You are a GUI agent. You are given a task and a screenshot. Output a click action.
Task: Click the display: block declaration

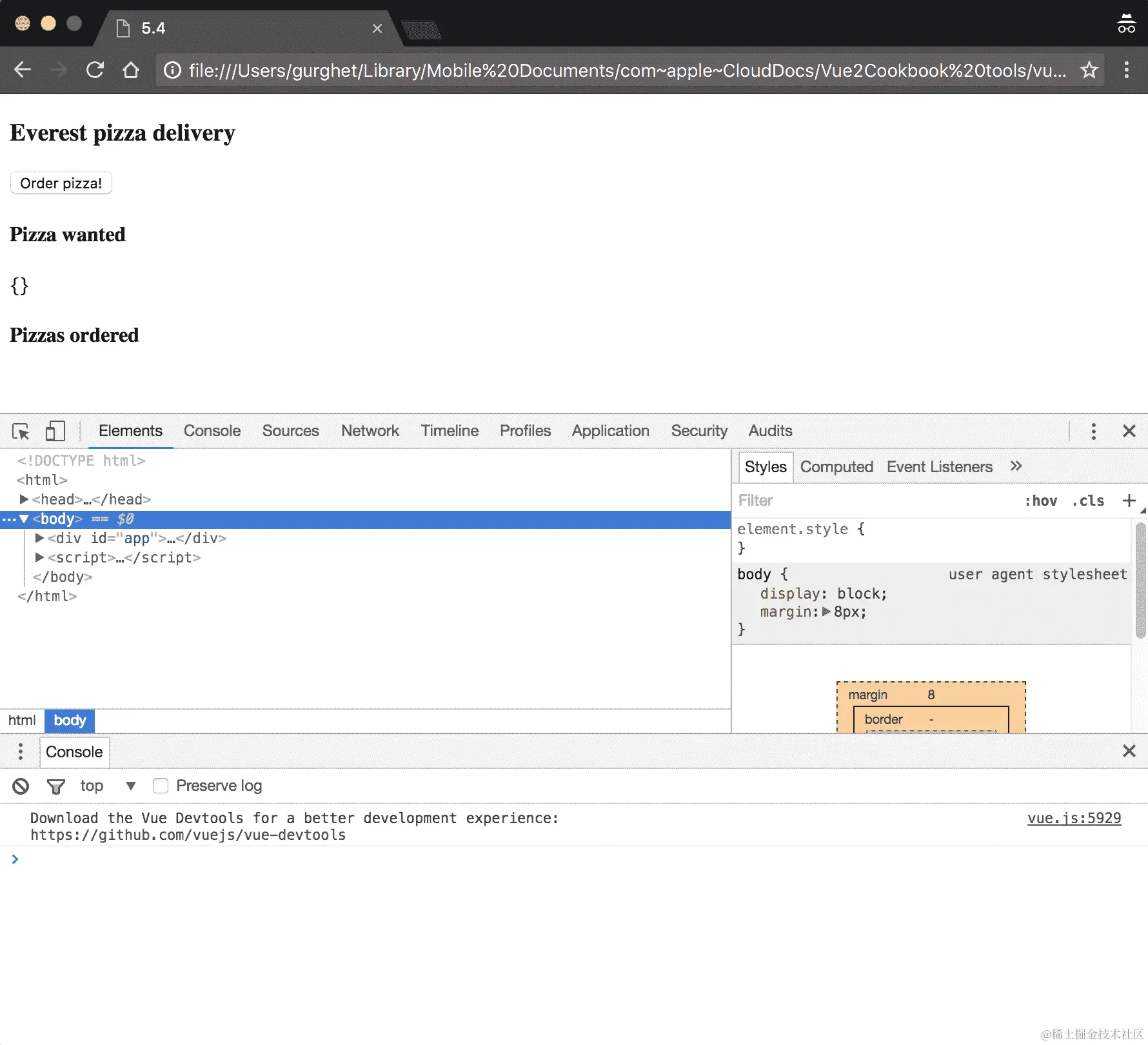click(824, 593)
